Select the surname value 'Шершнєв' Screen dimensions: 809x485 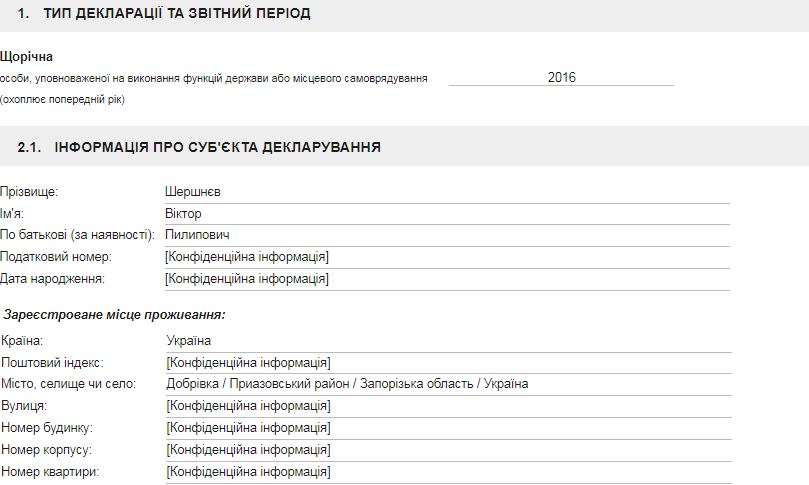pos(193,192)
